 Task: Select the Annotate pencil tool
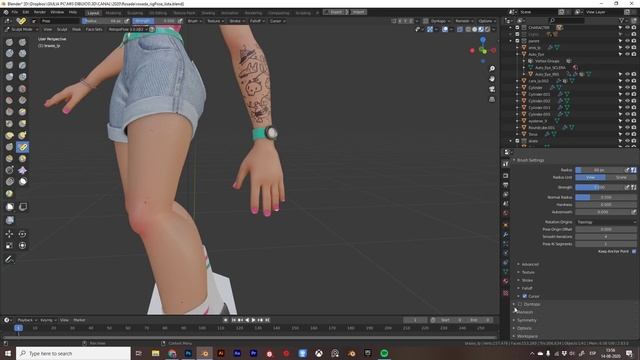[x=9, y=260]
